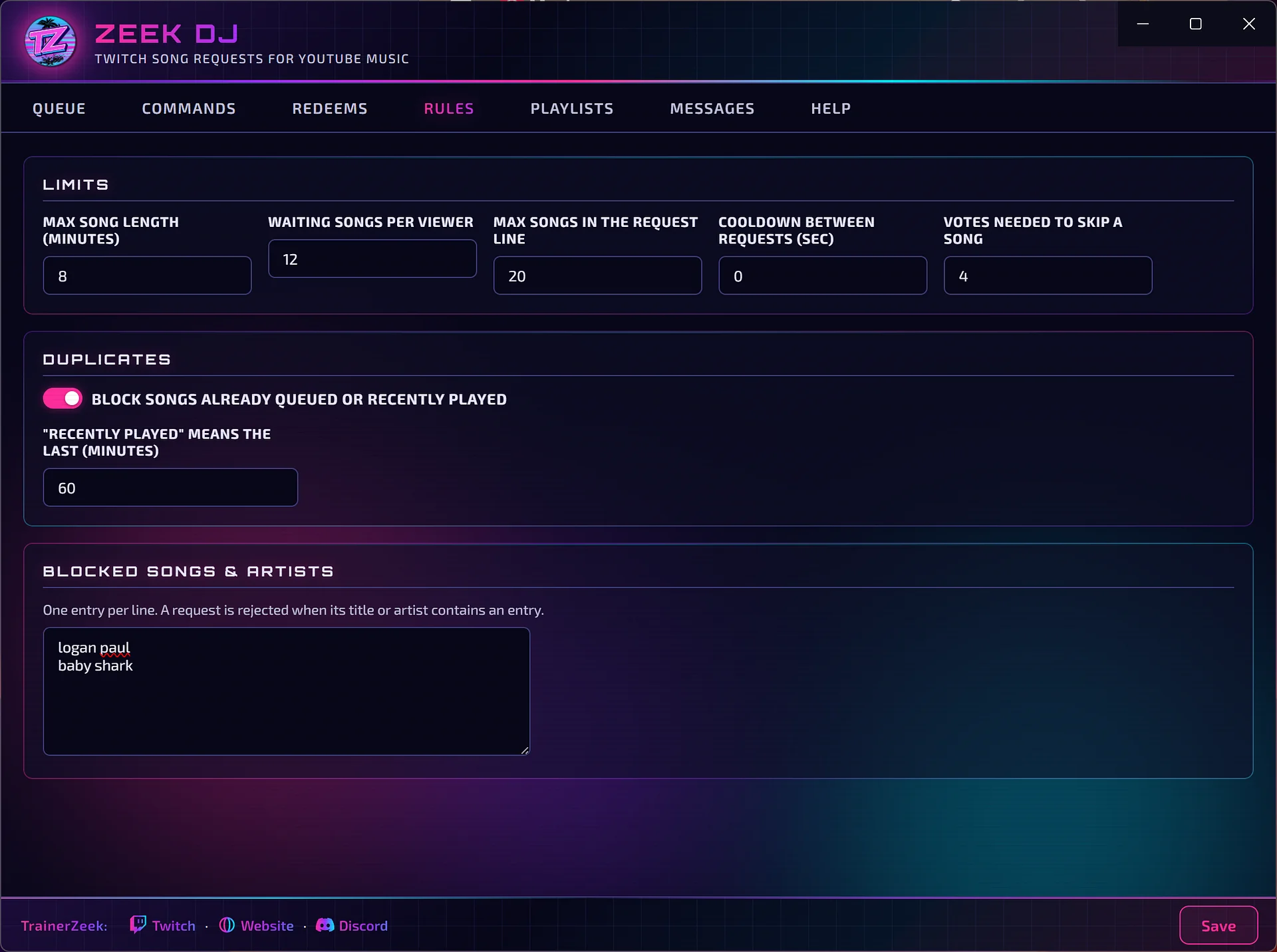Image resolution: width=1277 pixels, height=952 pixels.
Task: Click the 'One entry per line' description
Action: [x=293, y=610]
